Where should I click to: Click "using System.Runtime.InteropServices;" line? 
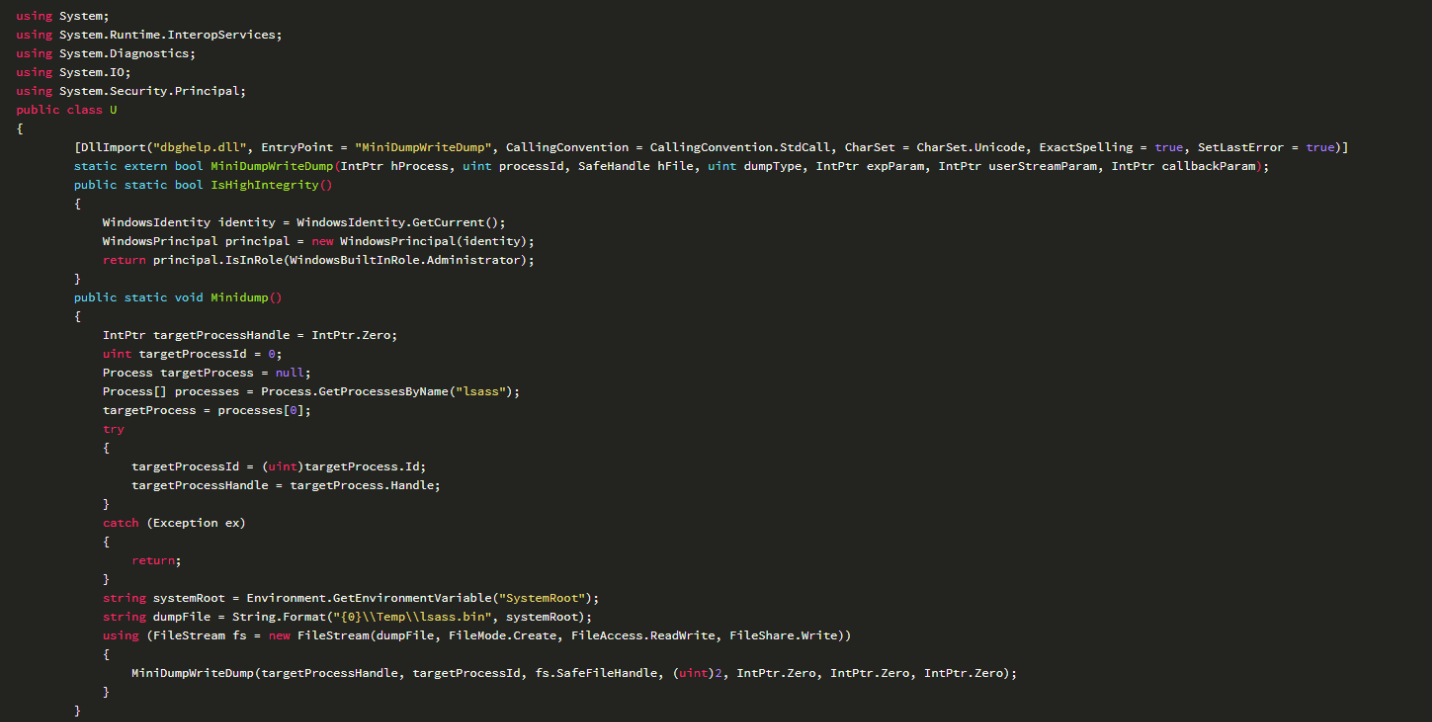pos(149,34)
